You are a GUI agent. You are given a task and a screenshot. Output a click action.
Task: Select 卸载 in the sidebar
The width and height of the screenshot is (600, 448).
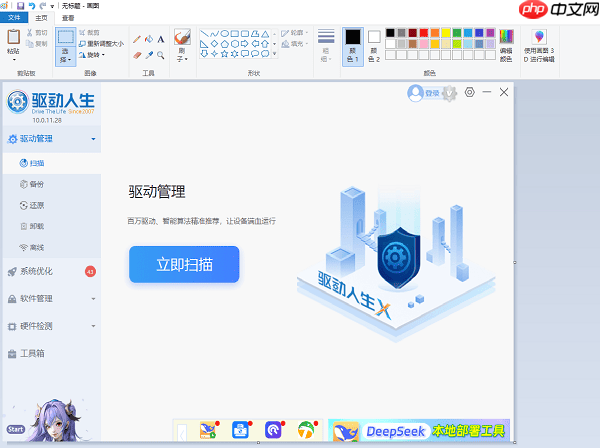click(52, 226)
